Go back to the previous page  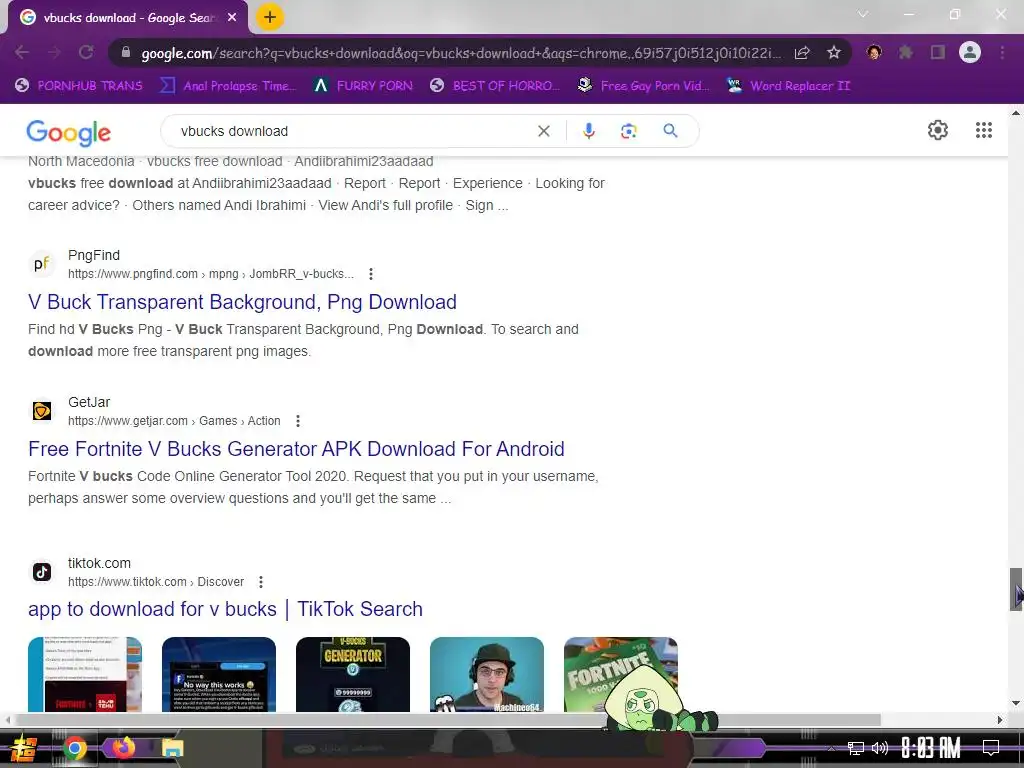[x=22, y=52]
